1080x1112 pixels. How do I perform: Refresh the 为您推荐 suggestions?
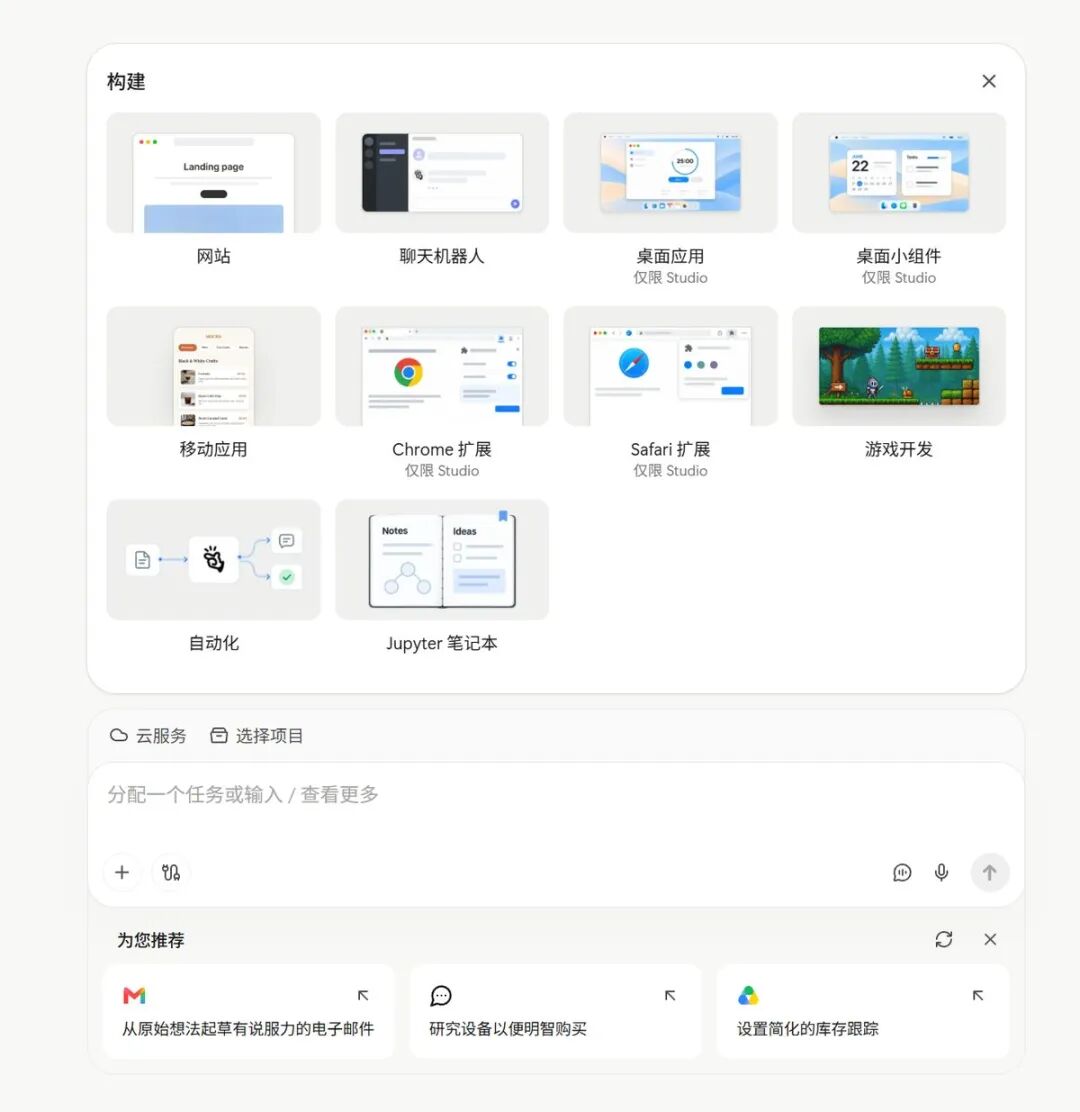click(x=943, y=940)
